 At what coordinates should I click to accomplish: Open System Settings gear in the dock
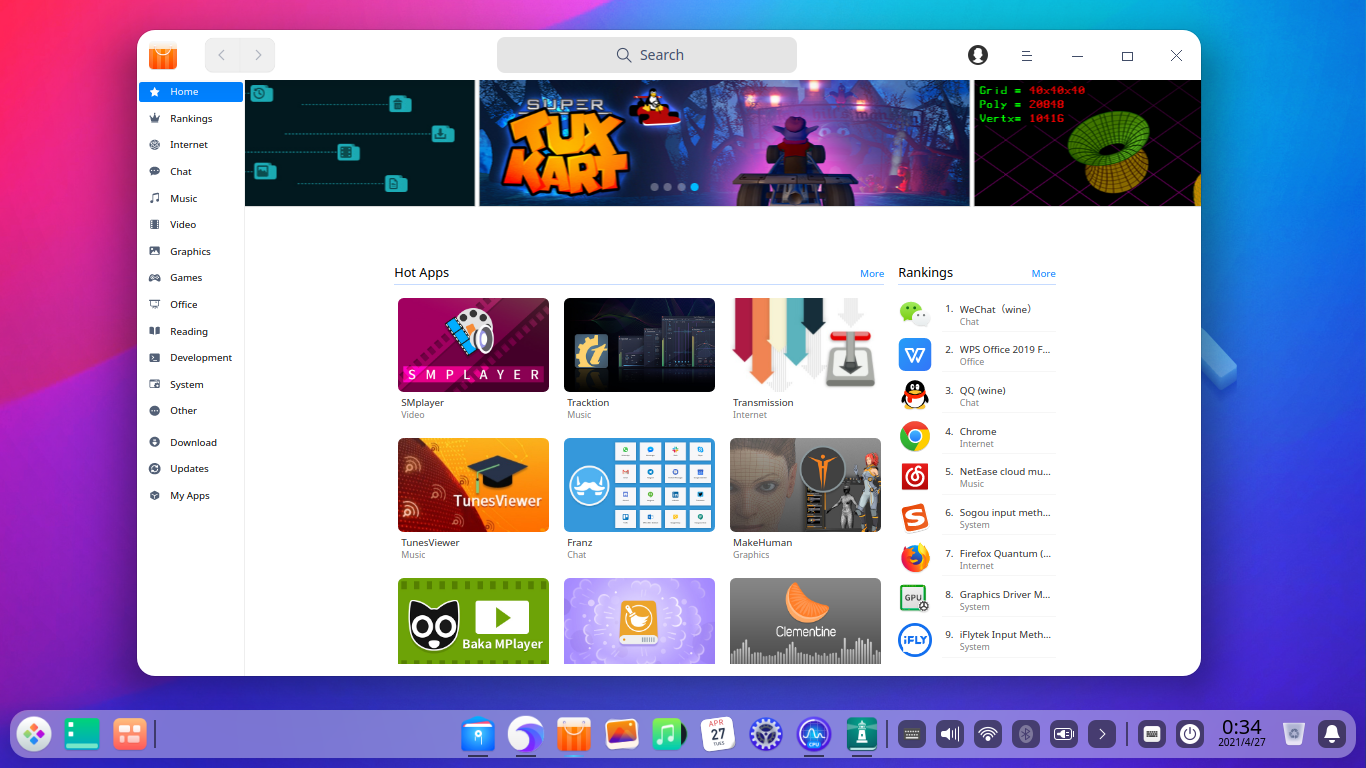766,735
